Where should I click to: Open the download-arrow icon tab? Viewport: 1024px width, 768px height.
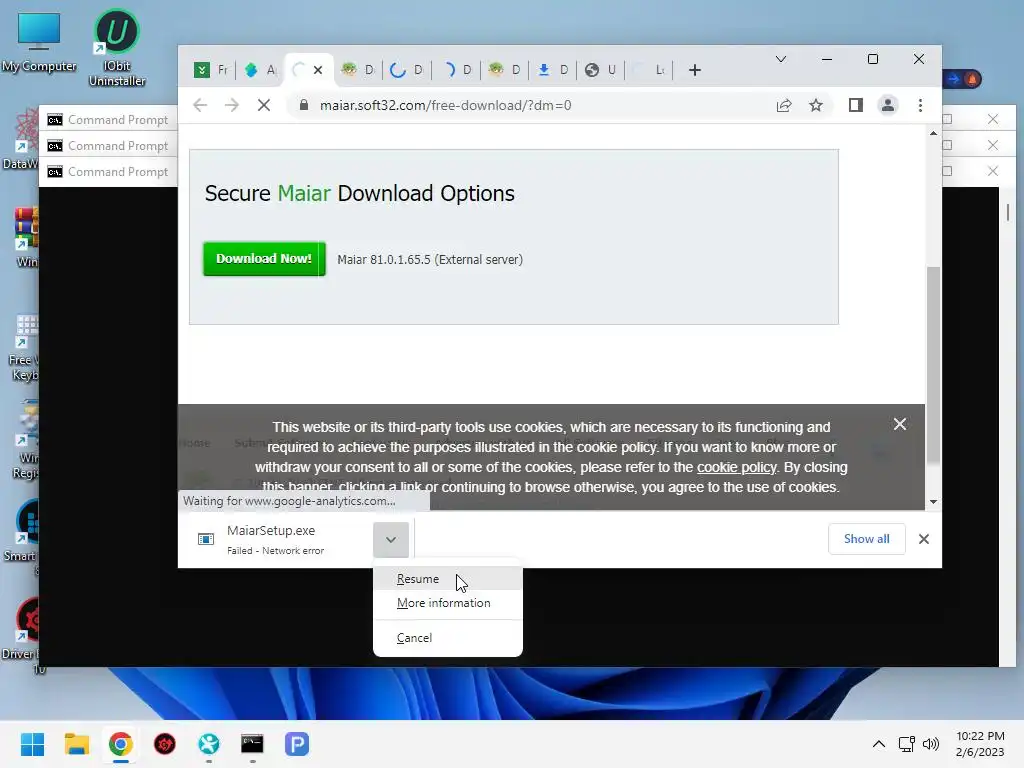[x=552, y=70]
